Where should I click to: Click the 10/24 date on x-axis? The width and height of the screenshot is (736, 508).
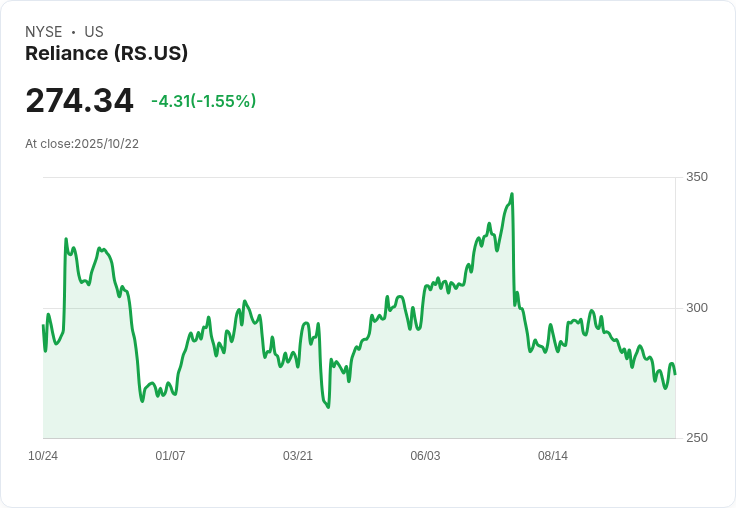[x=43, y=456]
